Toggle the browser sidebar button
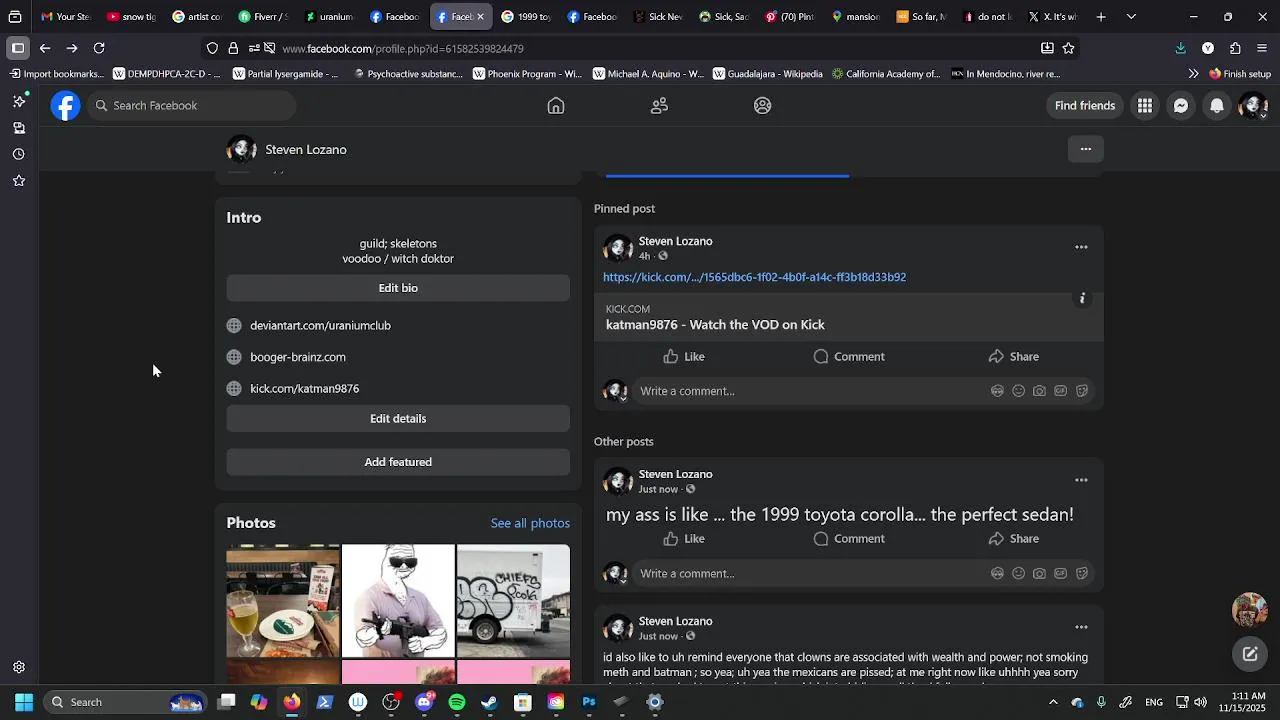 click(18, 48)
